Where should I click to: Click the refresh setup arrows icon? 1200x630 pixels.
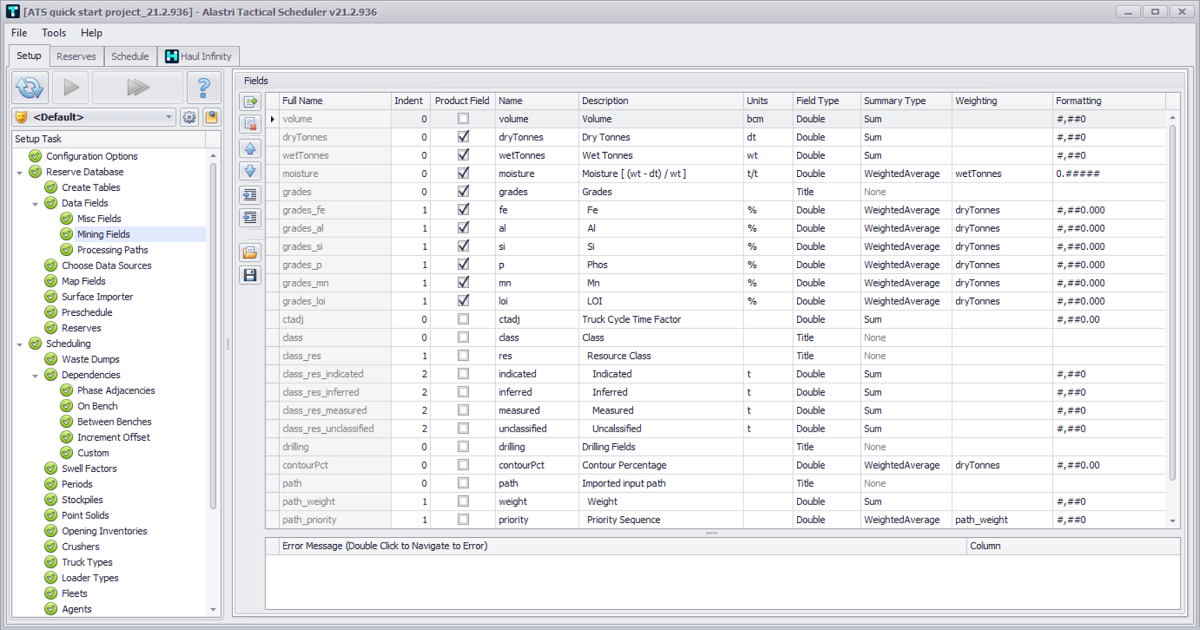30,88
